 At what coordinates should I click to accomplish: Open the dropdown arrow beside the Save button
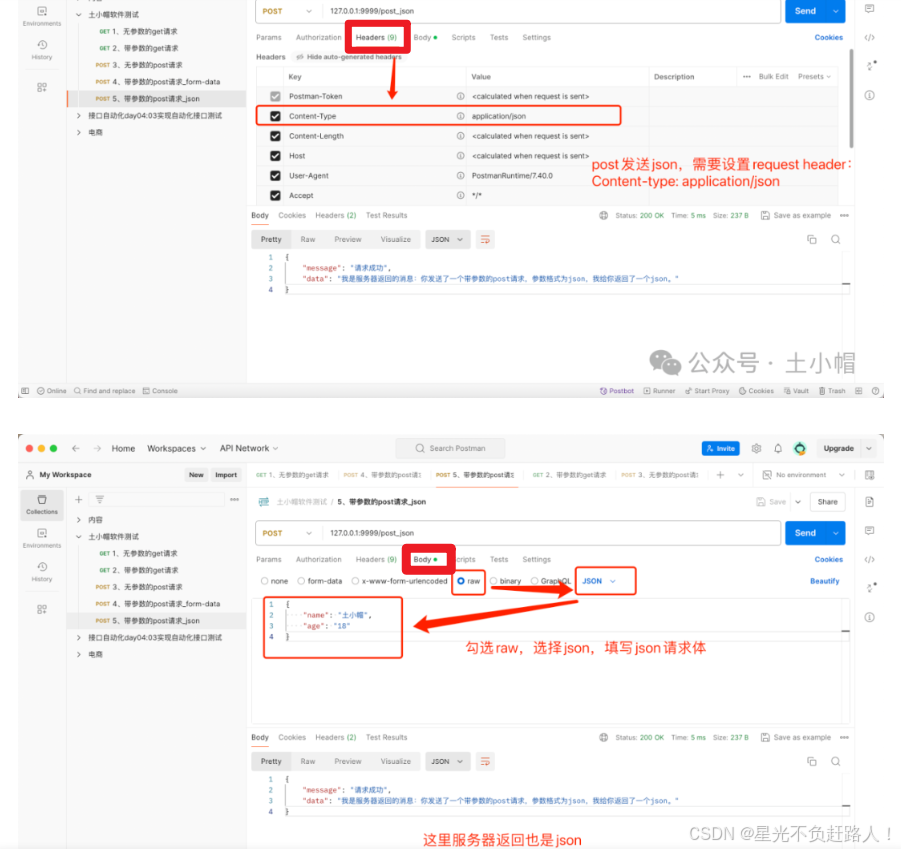(x=798, y=502)
